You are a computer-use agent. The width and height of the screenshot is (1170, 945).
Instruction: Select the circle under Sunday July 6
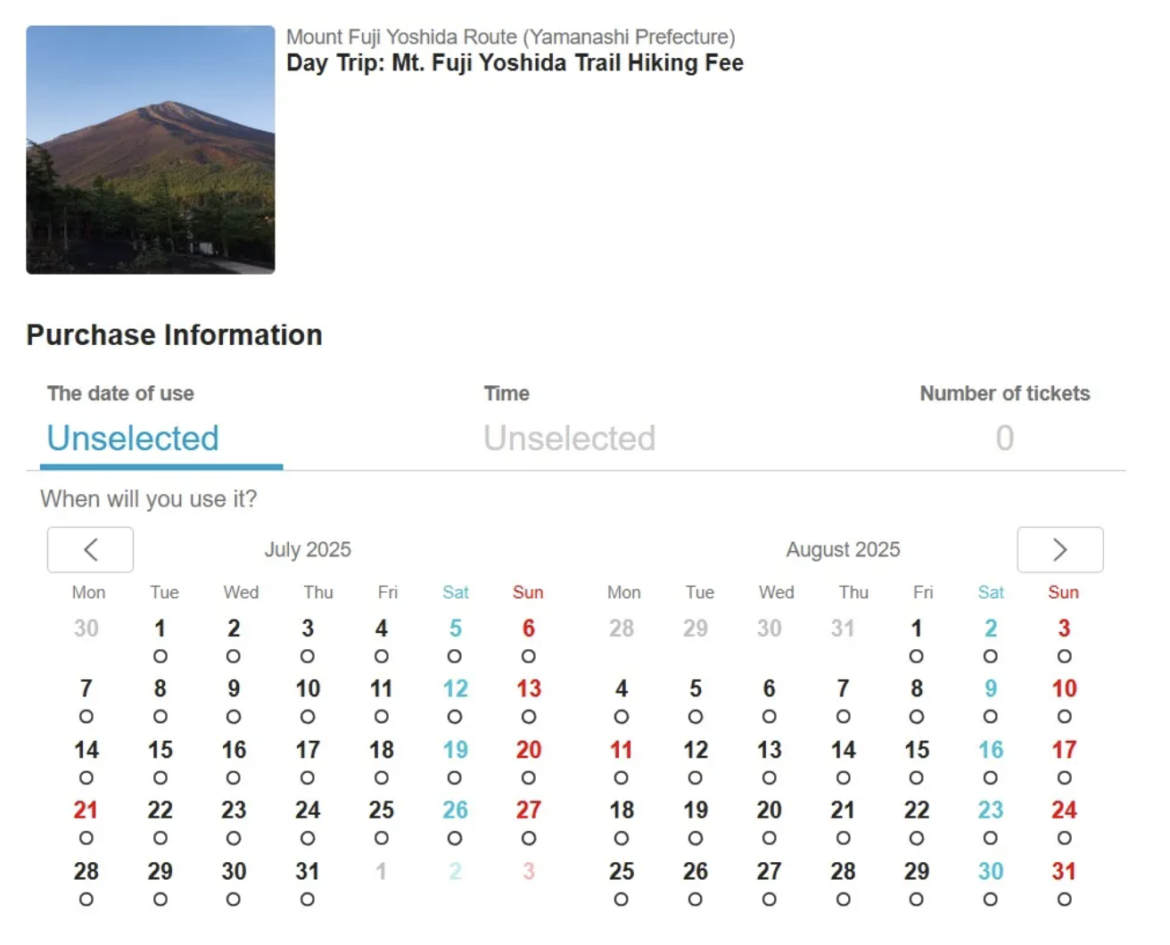click(x=528, y=656)
